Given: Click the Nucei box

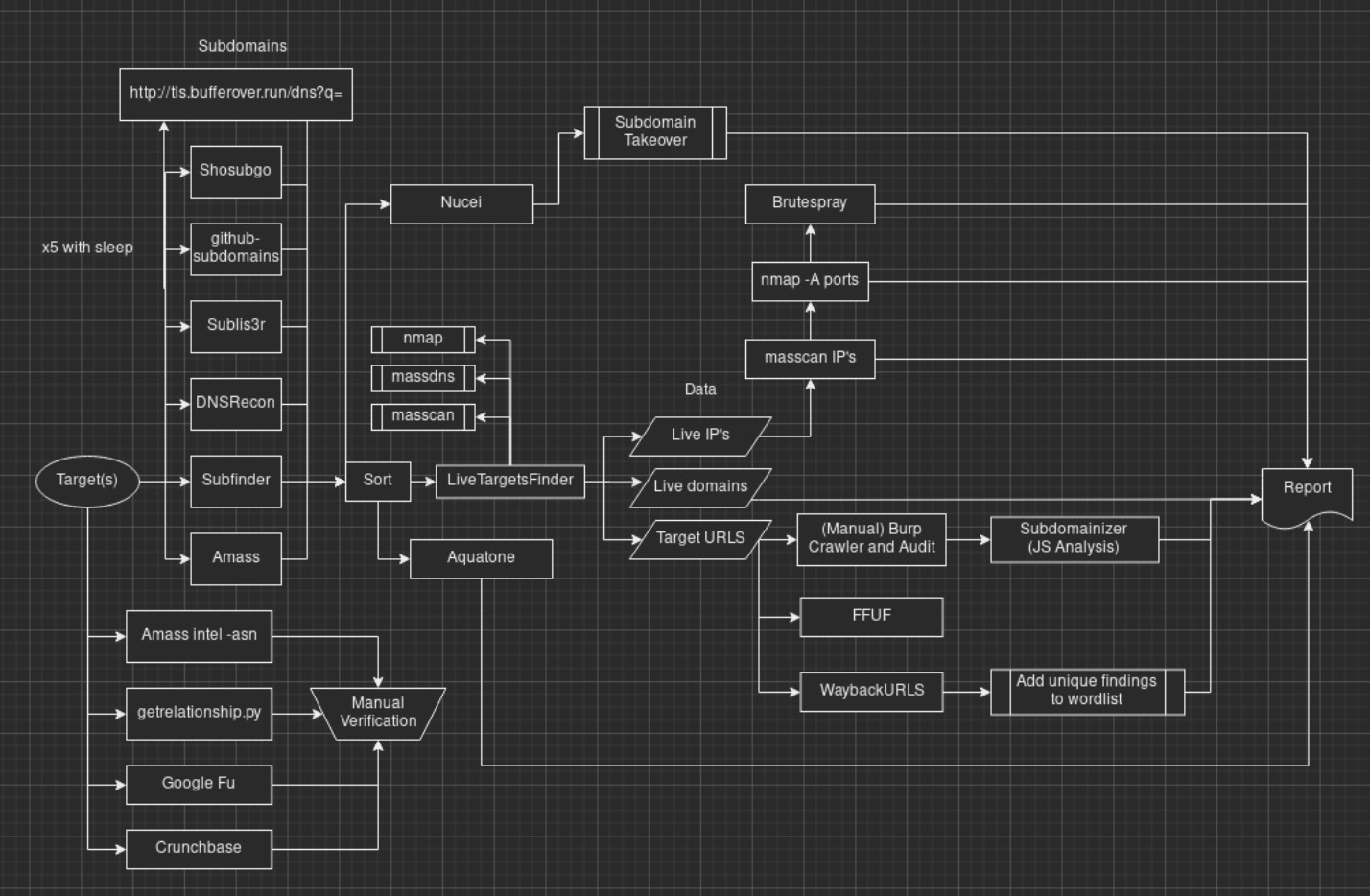Looking at the screenshot, I should point(461,203).
